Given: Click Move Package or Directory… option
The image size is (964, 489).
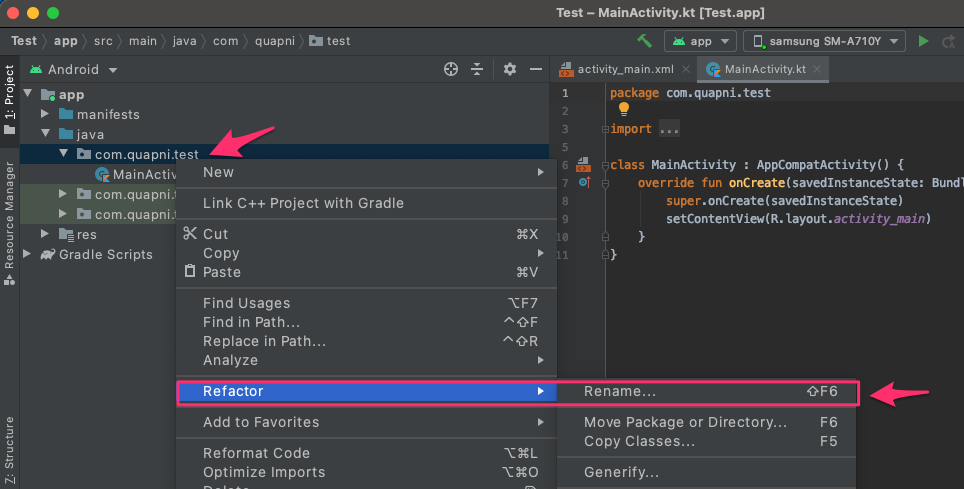Looking at the screenshot, I should click(685, 422).
